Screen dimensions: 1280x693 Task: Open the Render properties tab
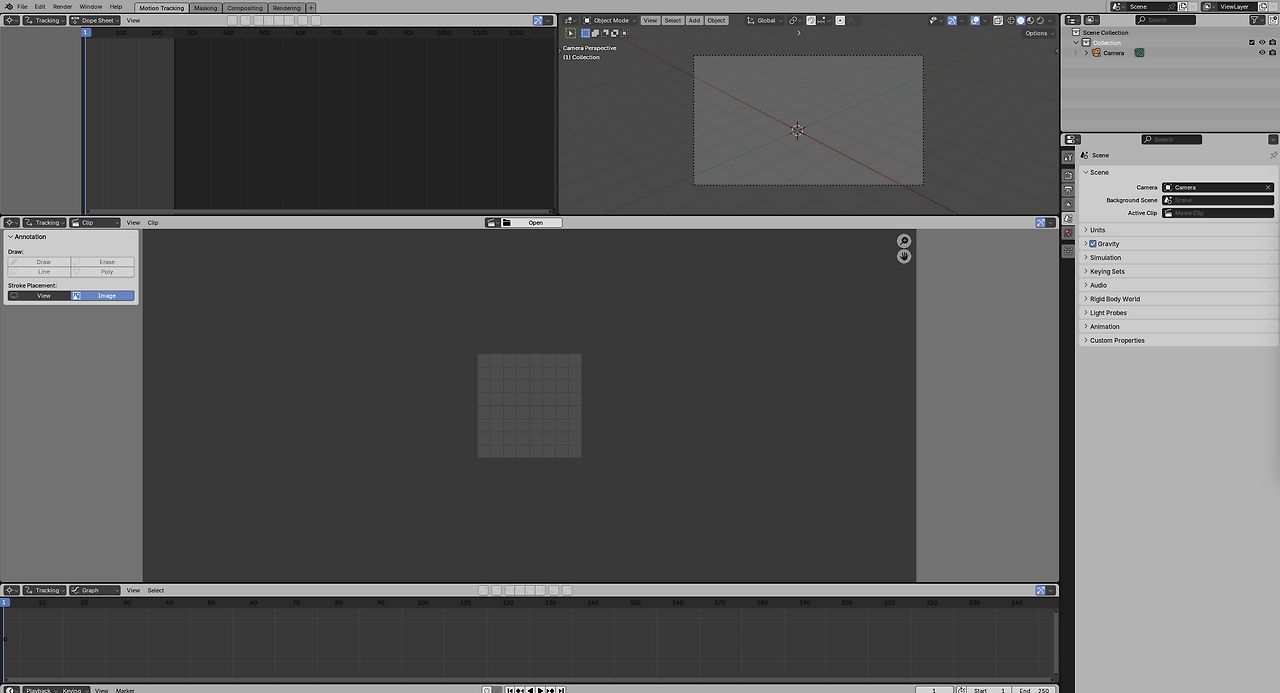tap(1068, 175)
